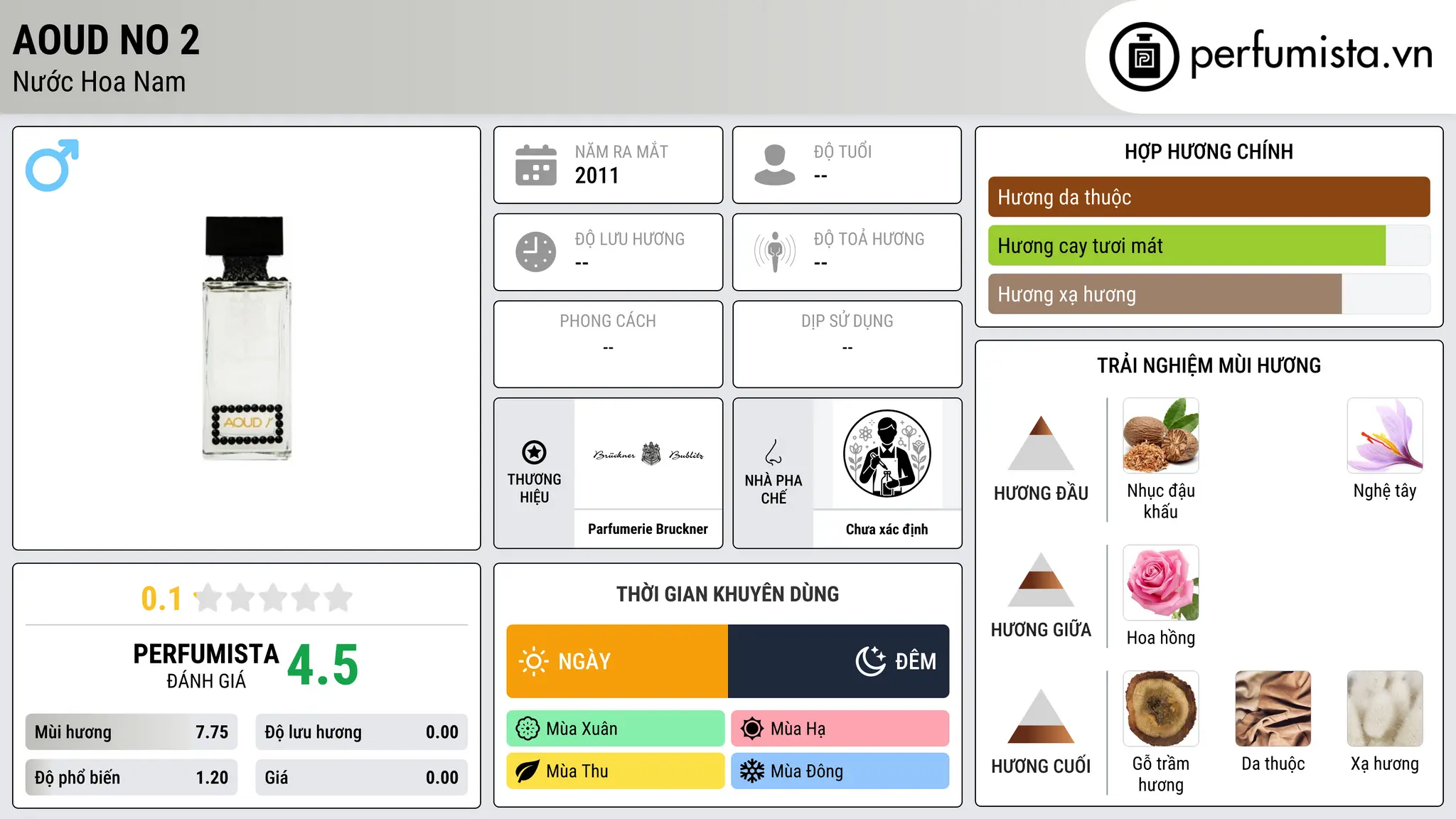Click the sun icon for Mùa Hạ

[x=752, y=729]
